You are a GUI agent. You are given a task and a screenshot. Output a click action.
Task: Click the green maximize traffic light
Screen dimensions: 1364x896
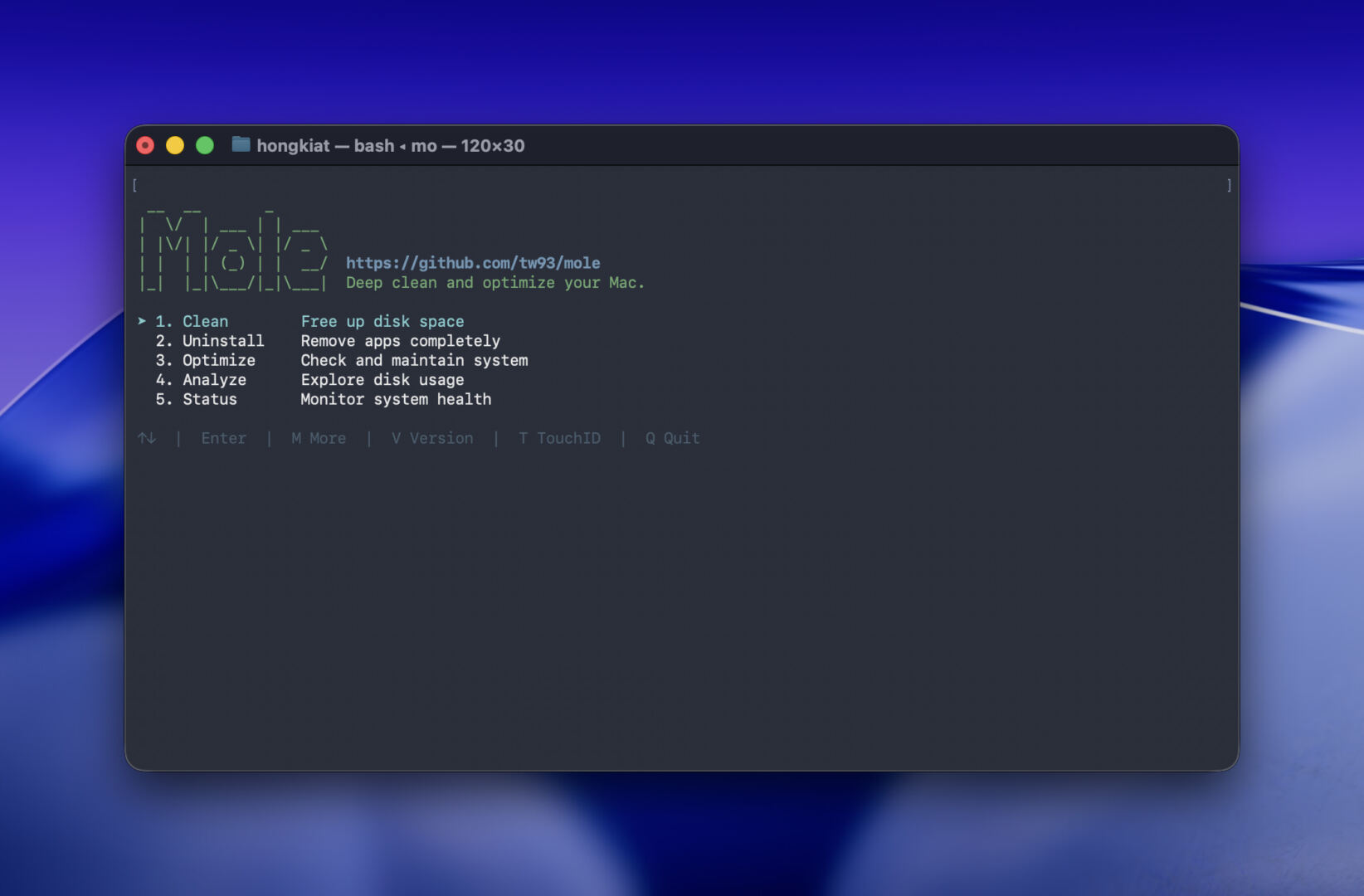pyautogui.click(x=204, y=145)
